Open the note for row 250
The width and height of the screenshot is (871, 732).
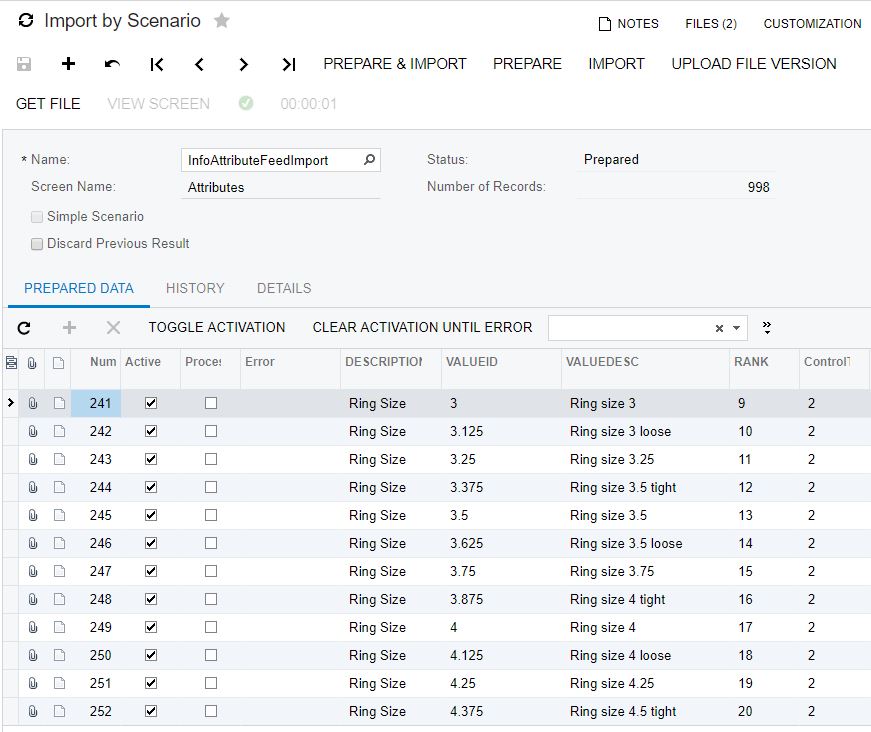(59, 655)
